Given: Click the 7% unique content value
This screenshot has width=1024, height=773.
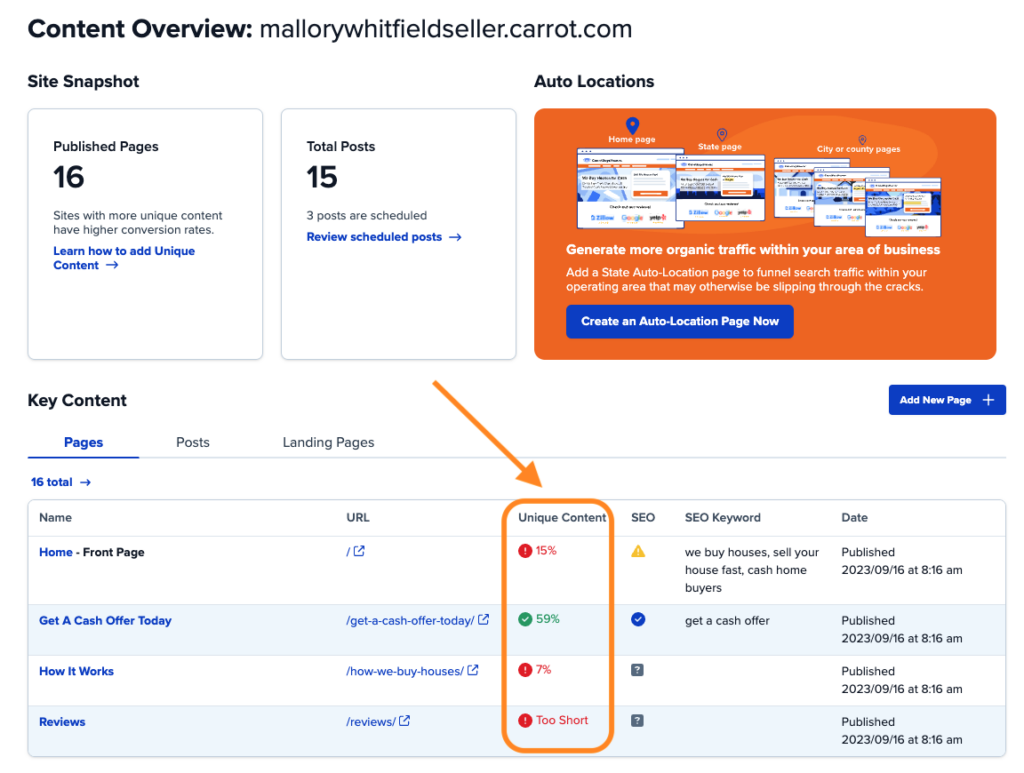Looking at the screenshot, I should click(x=543, y=670).
